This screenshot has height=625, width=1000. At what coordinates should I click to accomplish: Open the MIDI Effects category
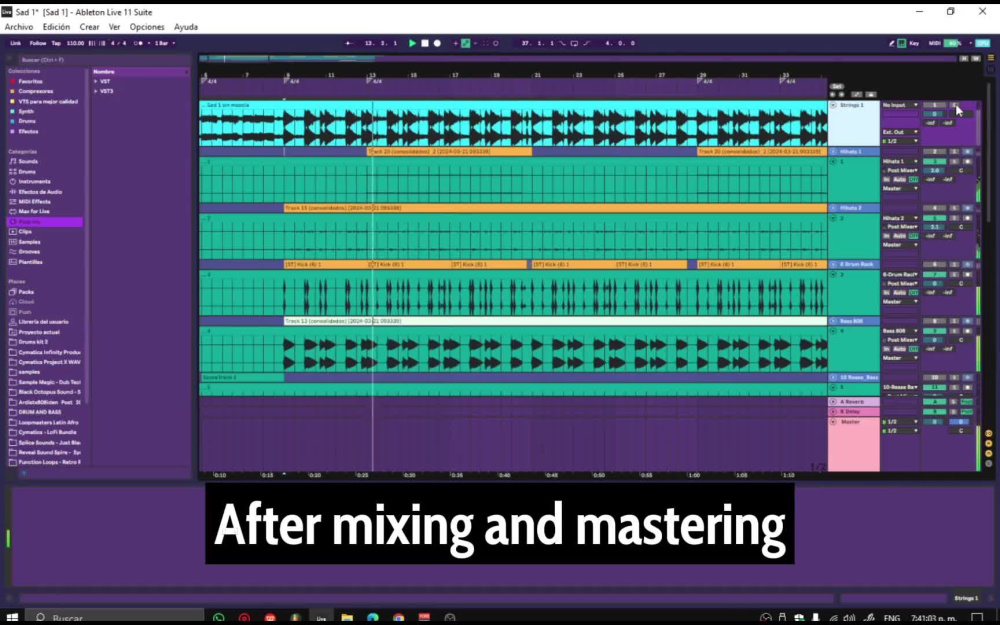point(34,202)
